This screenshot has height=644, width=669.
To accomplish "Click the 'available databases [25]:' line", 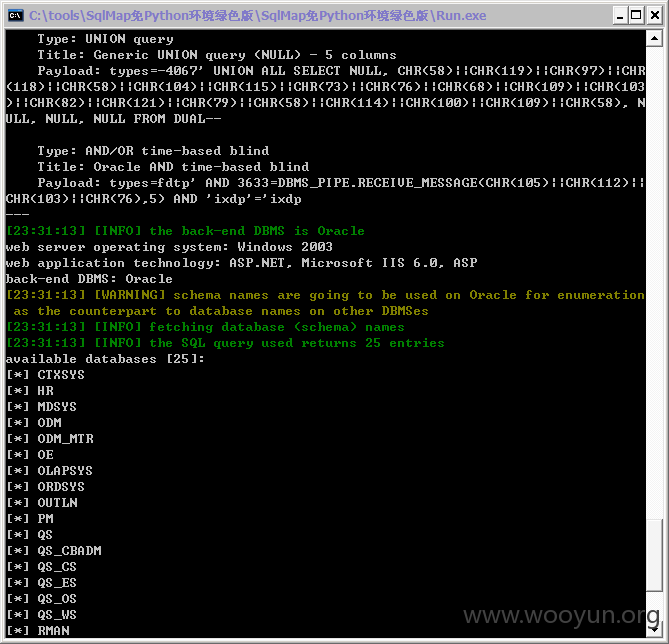I will (105, 359).
